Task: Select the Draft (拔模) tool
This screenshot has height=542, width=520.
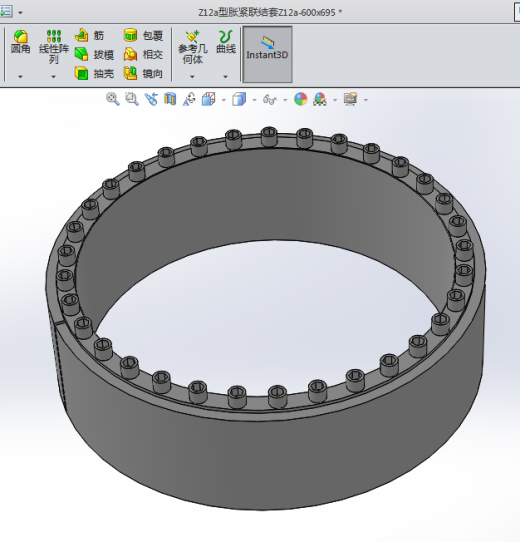Action: point(94,54)
